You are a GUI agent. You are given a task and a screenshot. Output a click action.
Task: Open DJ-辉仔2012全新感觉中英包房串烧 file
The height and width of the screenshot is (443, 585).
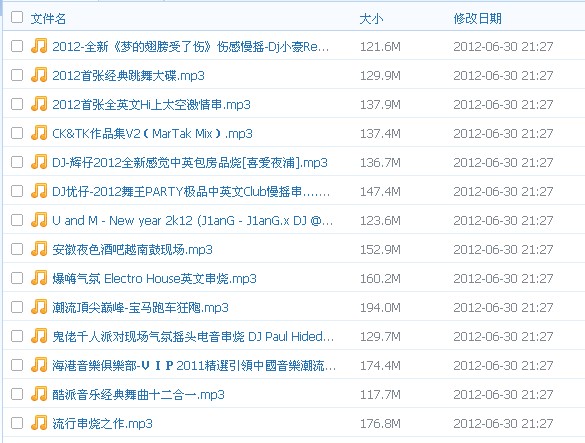coord(190,163)
